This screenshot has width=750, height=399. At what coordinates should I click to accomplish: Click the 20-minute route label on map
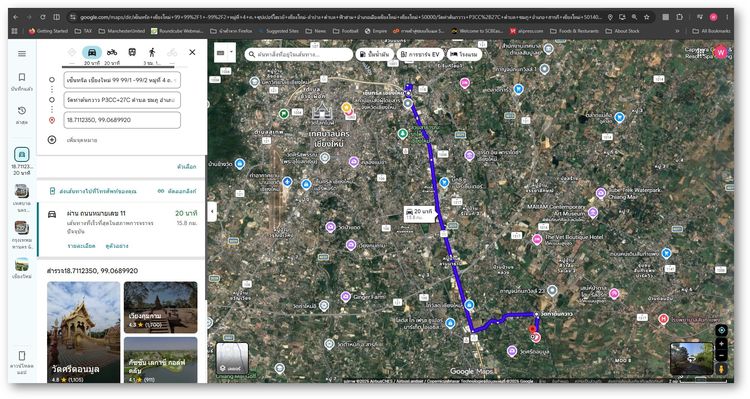coord(419,213)
